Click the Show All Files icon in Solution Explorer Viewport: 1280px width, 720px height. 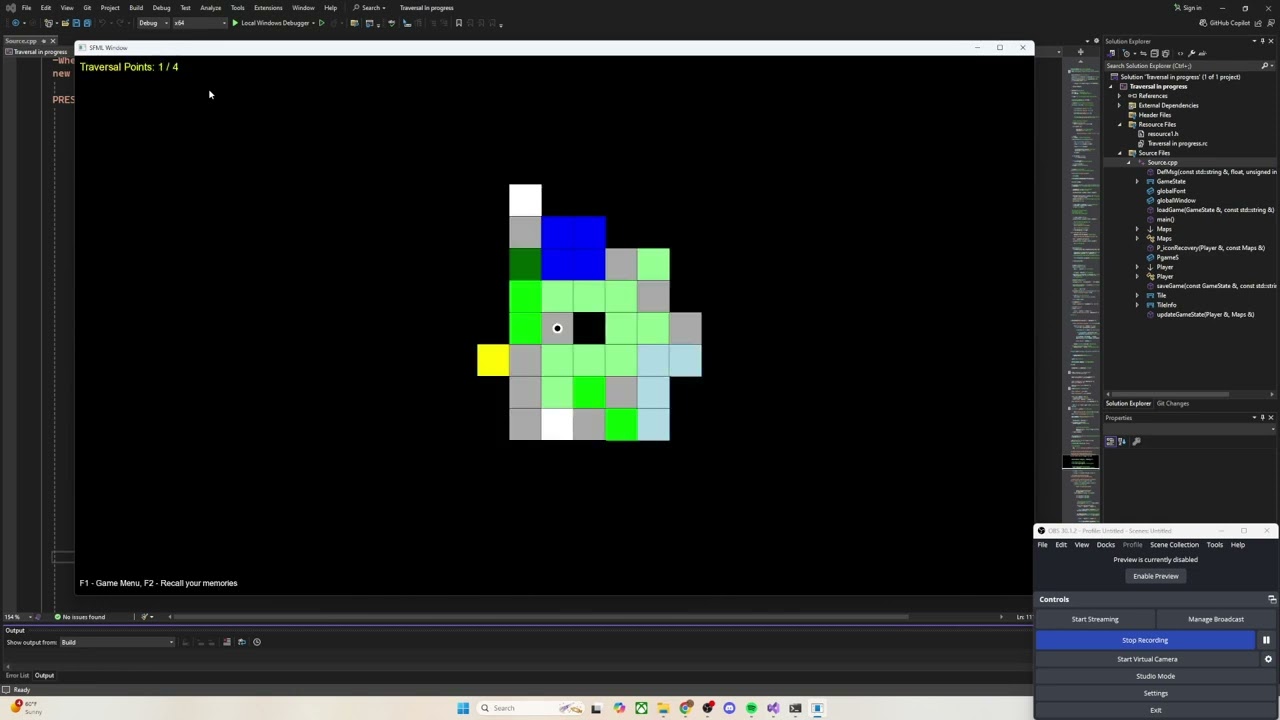[x=1165, y=53]
